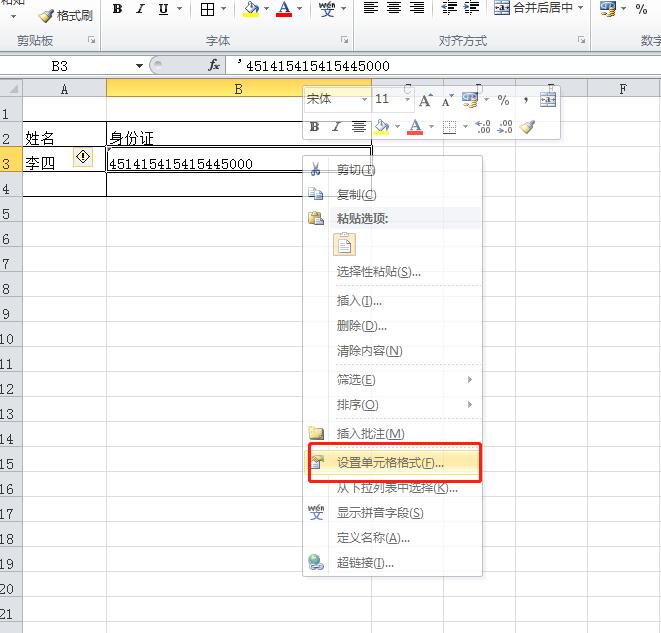Viewport: 661px width, 633px height.
Task: Click the paste option clipboard icon
Action: (344, 244)
